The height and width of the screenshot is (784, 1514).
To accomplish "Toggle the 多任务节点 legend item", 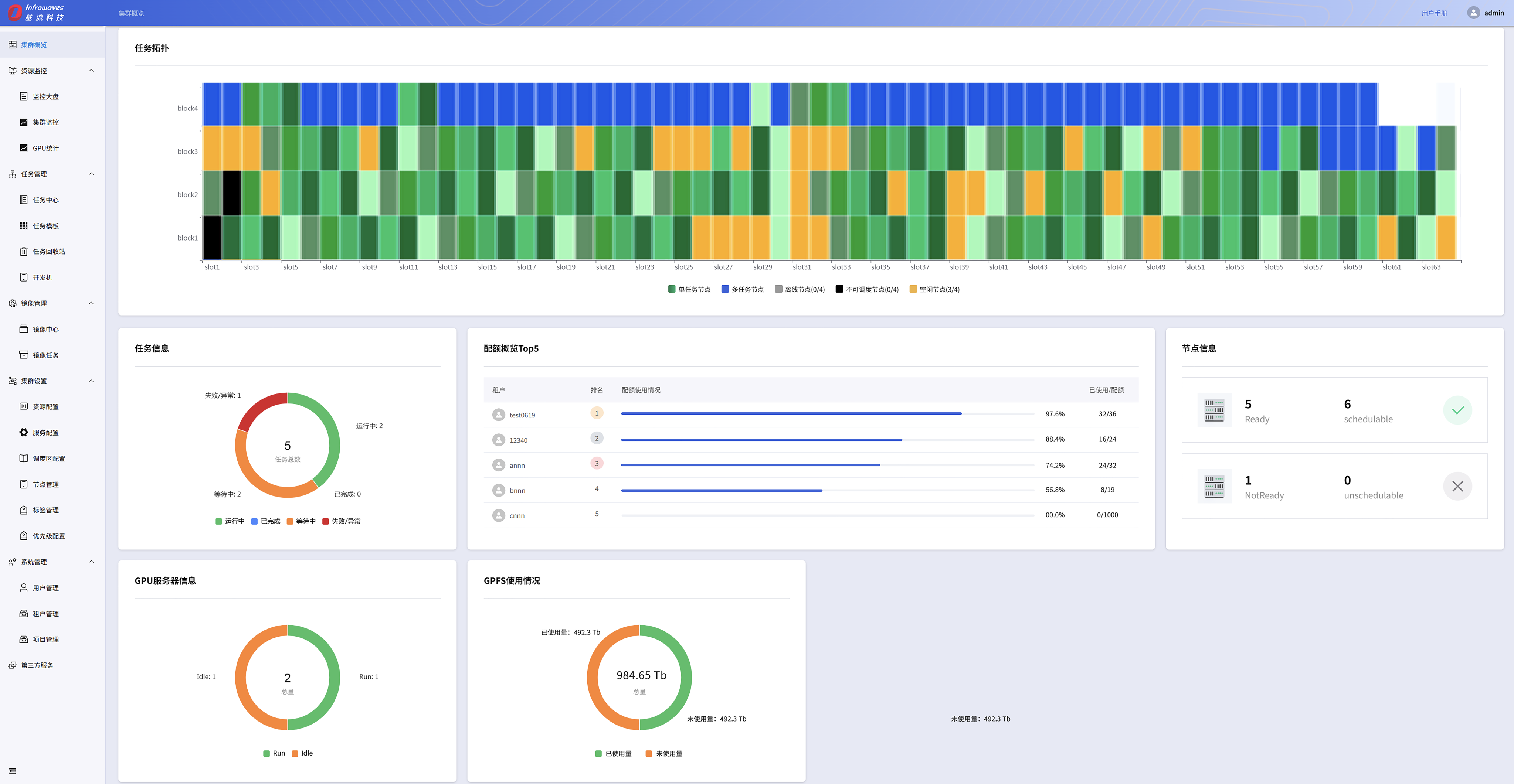I will tap(742, 290).
